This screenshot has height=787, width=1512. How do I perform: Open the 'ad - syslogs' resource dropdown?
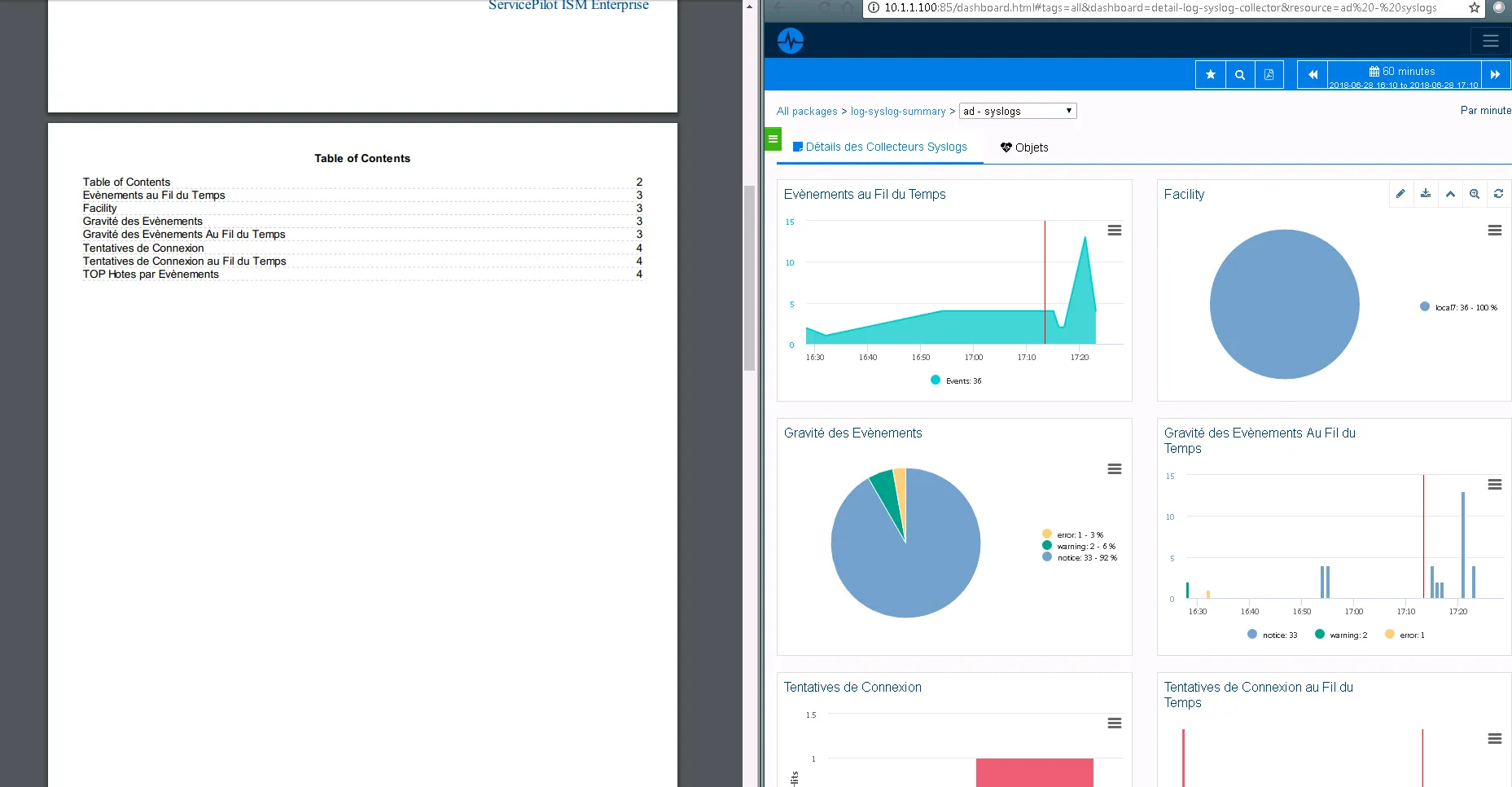click(1017, 110)
